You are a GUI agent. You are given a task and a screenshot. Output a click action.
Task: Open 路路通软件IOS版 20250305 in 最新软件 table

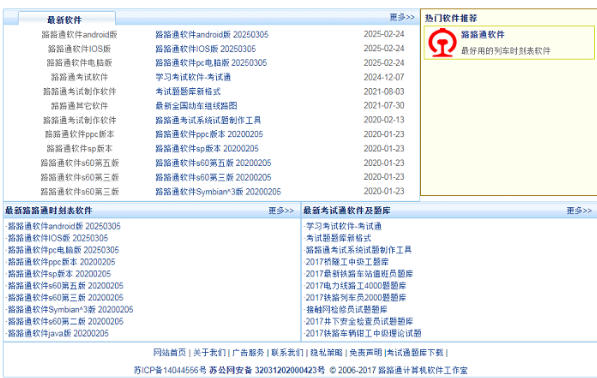[206, 49]
